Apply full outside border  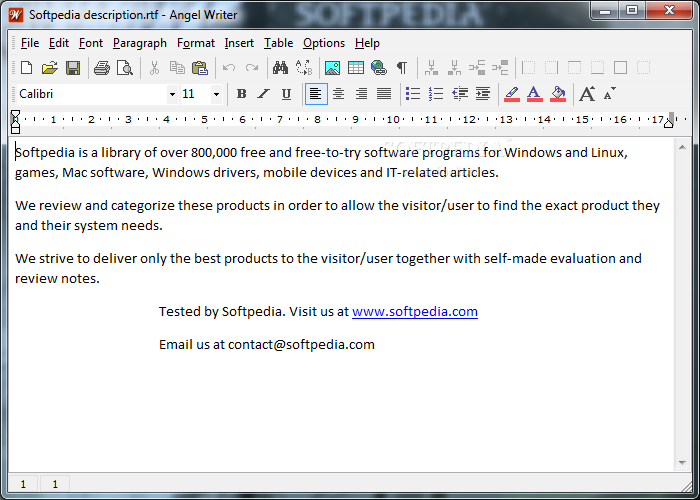click(x=621, y=68)
